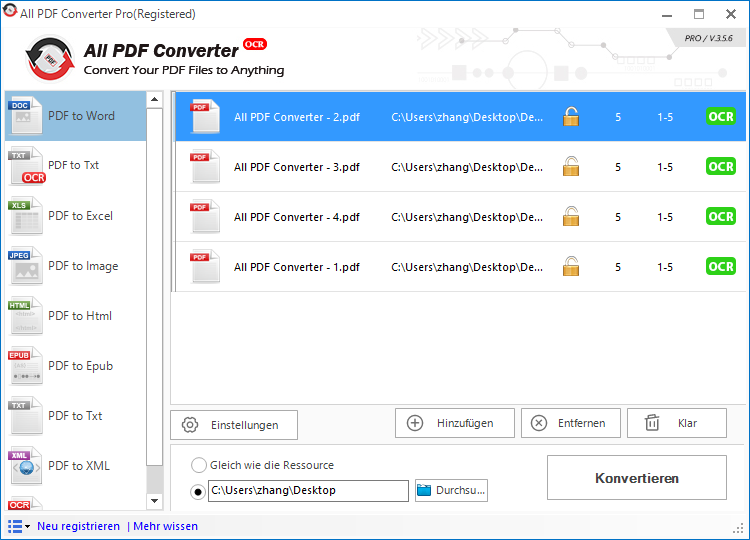
Task: Click Hinzufügen to add files
Action: (x=455, y=423)
